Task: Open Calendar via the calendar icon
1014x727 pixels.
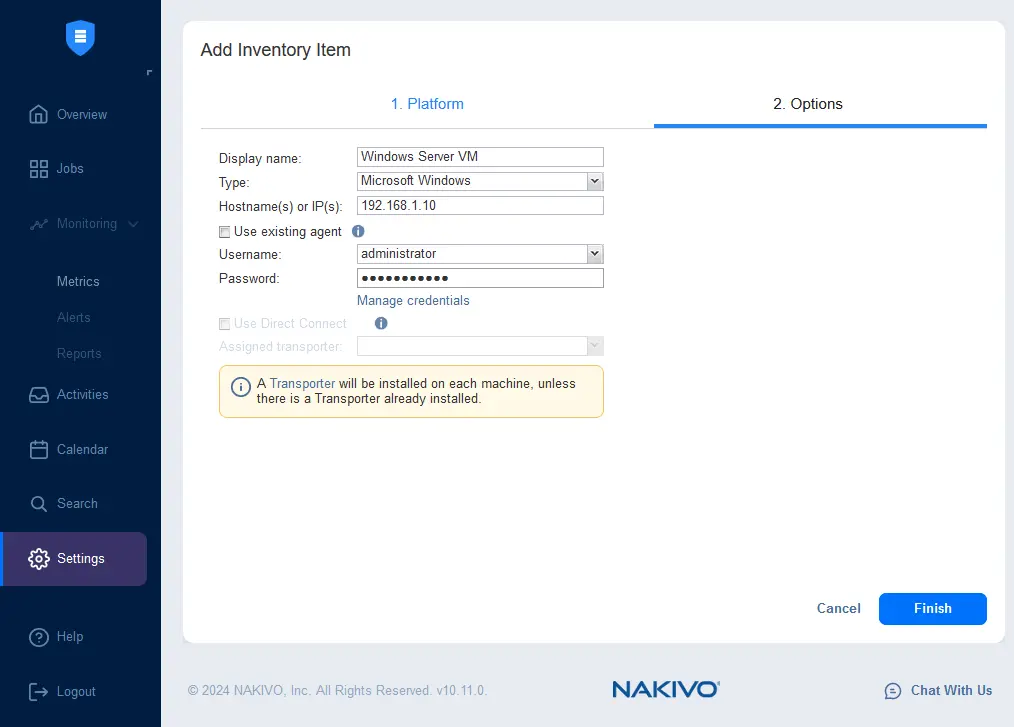Action: [x=39, y=450]
